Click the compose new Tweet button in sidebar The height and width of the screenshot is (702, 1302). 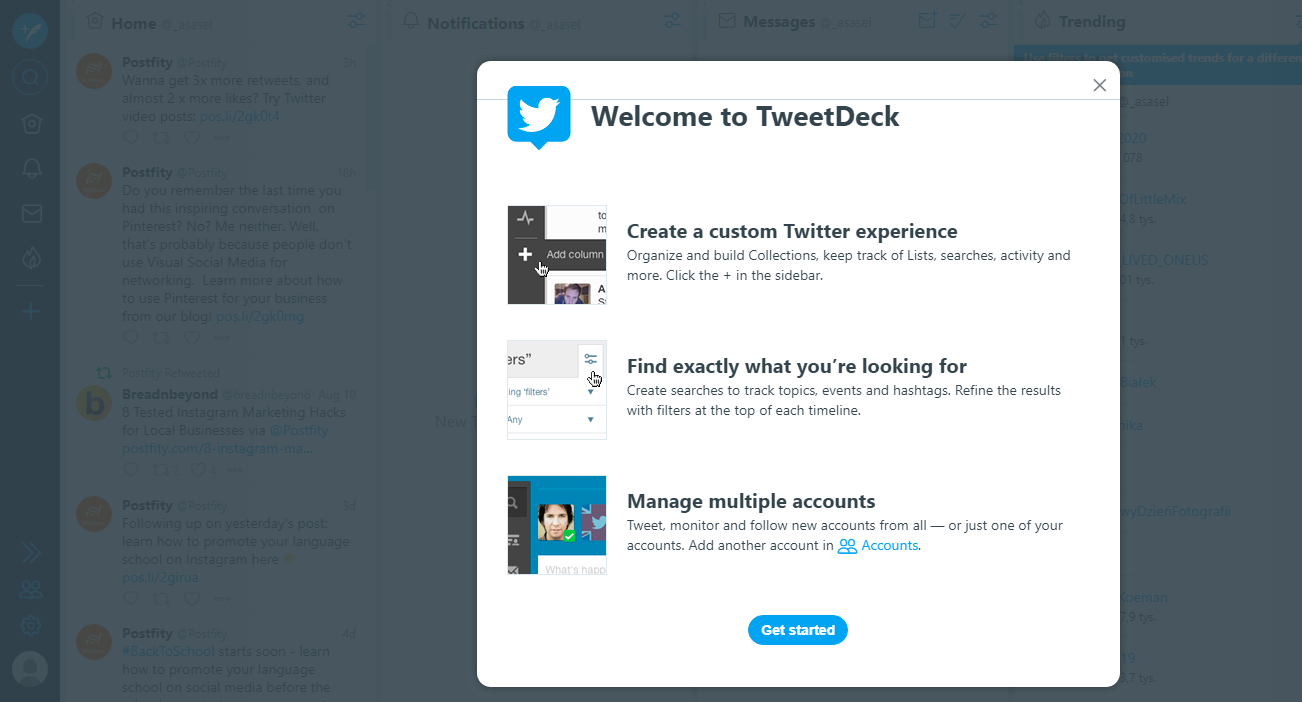tap(30, 30)
